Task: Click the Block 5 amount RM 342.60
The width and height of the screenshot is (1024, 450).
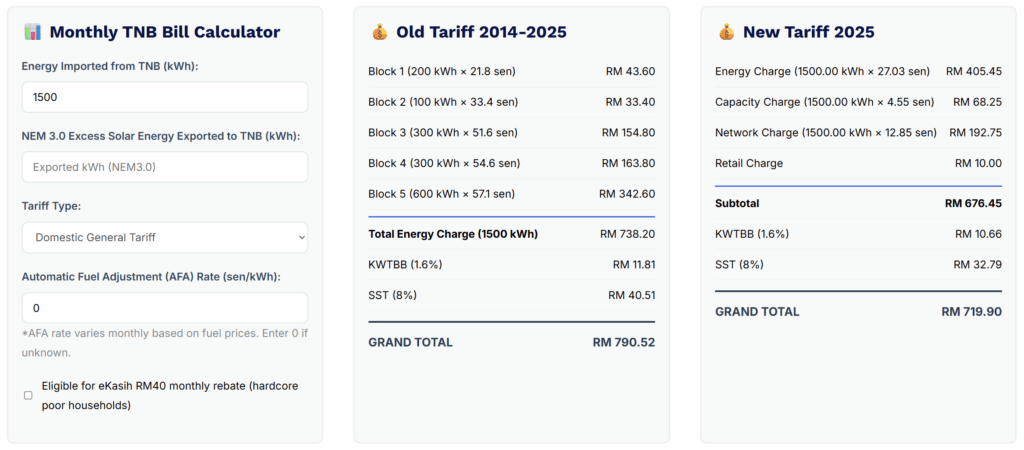Action: coord(627,194)
